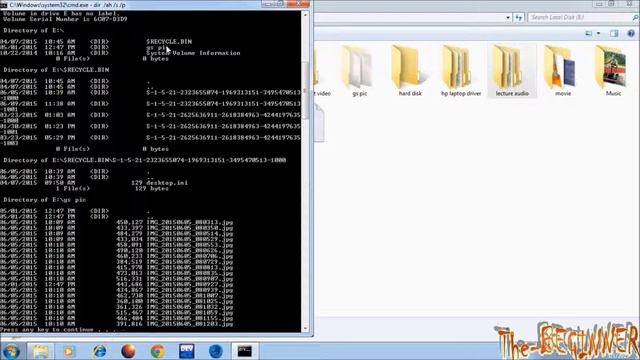Select the hp laptop driver folder
This screenshot has width=640, height=360.
point(461,71)
